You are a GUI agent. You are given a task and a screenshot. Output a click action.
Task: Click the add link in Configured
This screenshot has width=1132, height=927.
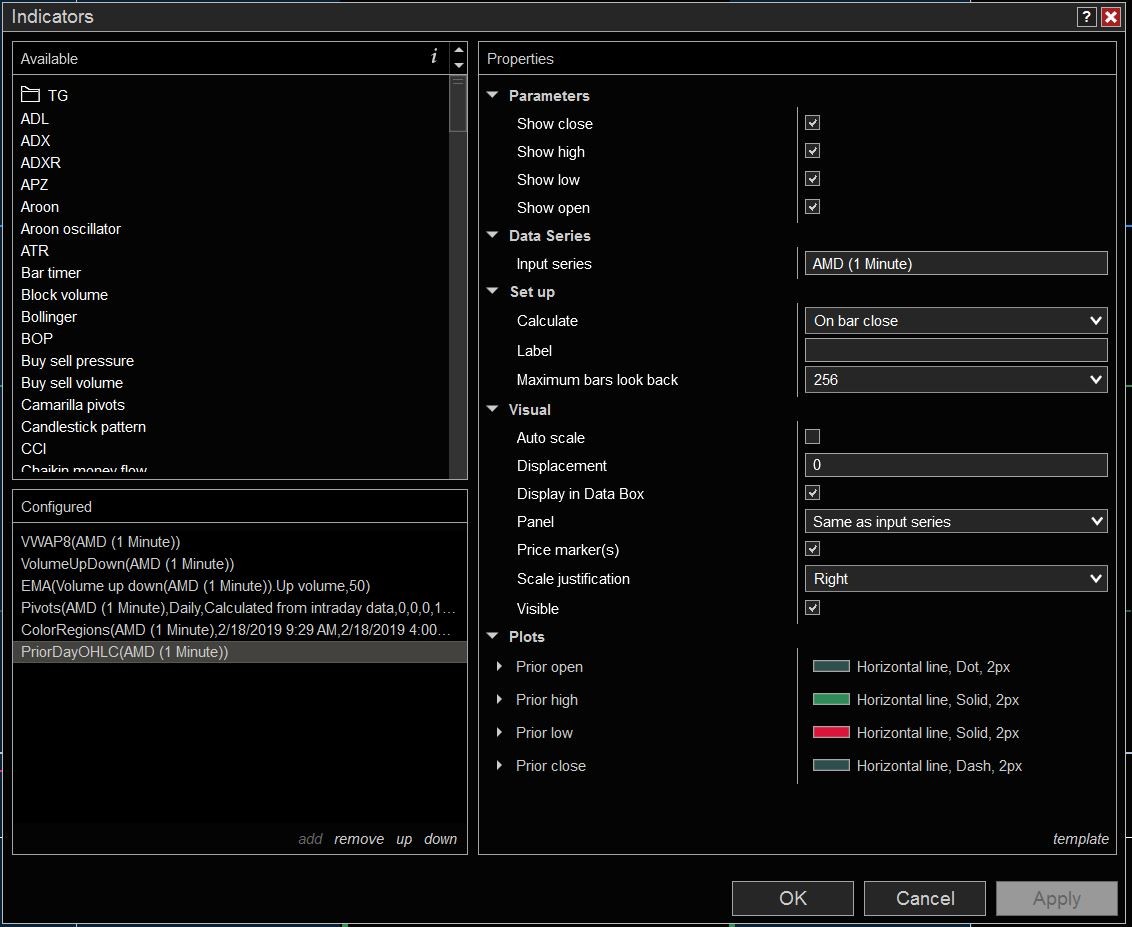pos(310,839)
